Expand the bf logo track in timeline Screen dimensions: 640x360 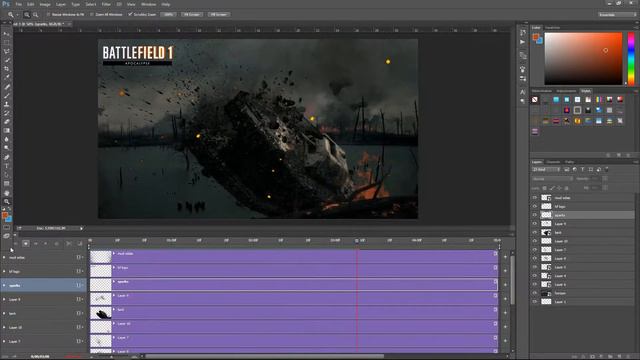coord(4,271)
